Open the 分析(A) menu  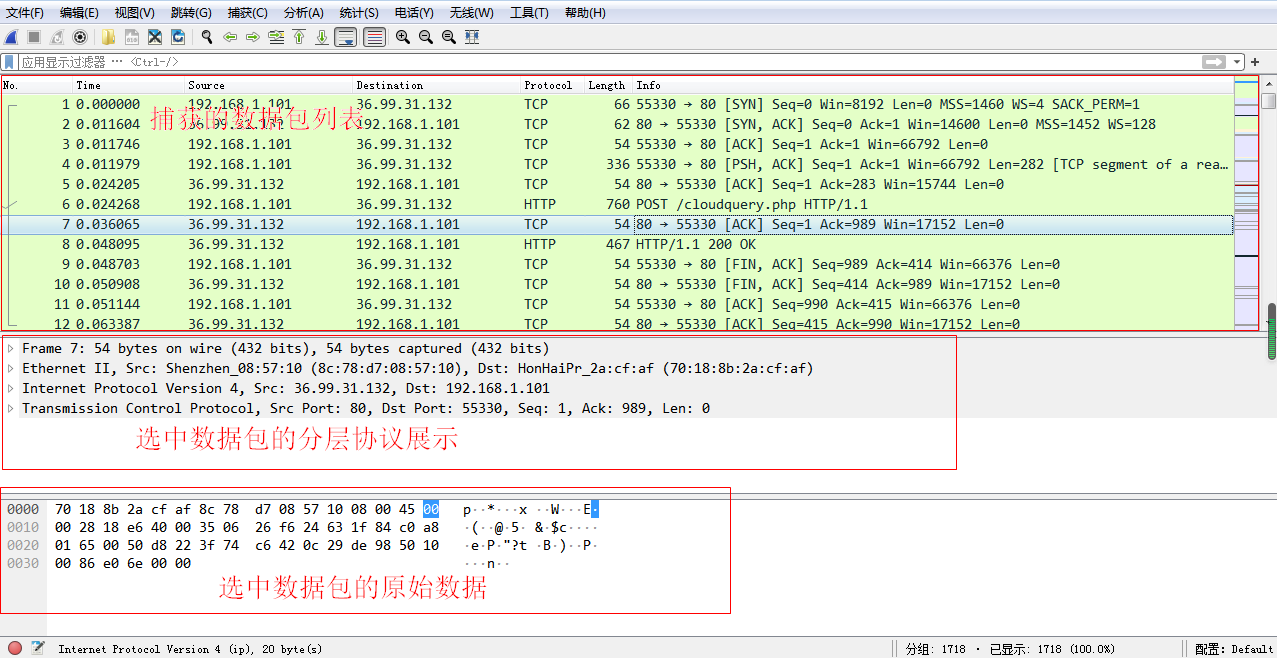click(304, 13)
